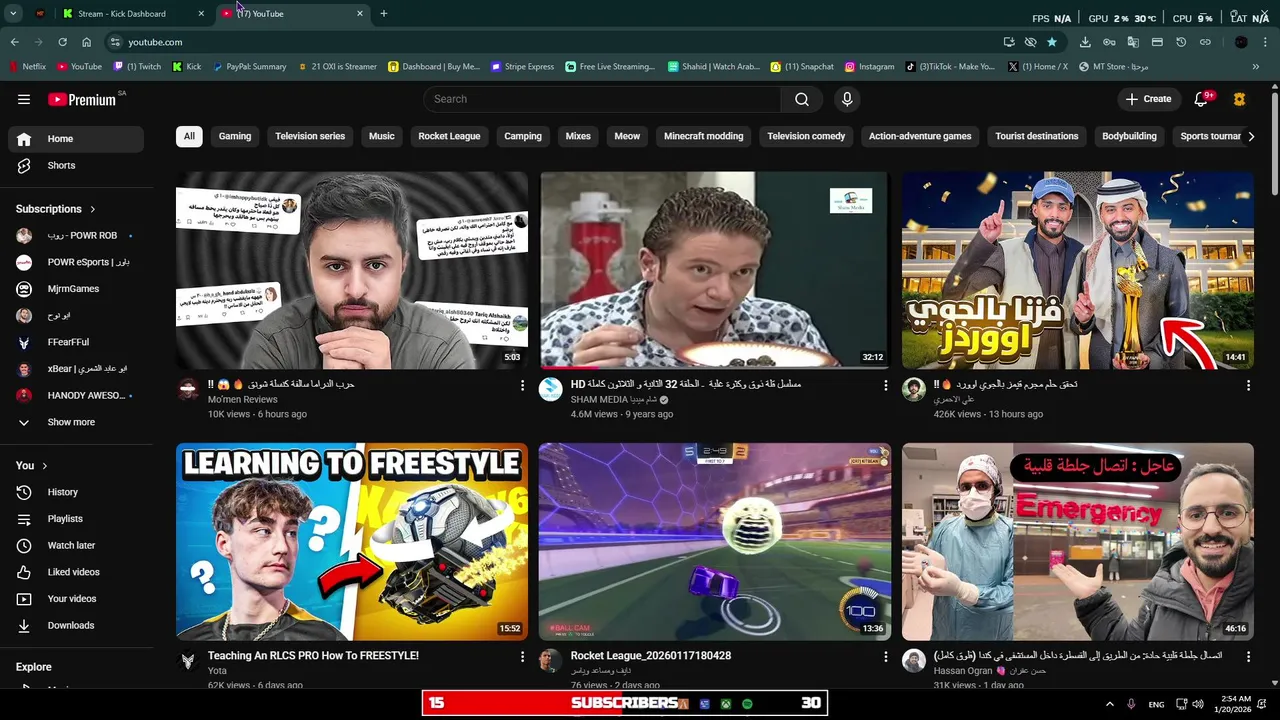Select the Rocket League chip
The image size is (1280, 720).
(x=449, y=136)
